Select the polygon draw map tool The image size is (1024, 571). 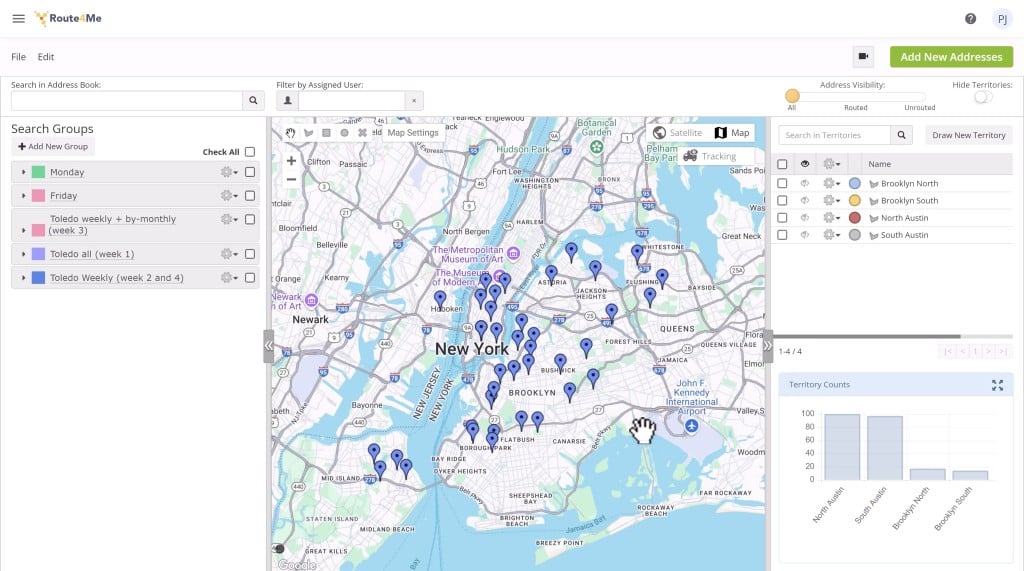point(309,133)
